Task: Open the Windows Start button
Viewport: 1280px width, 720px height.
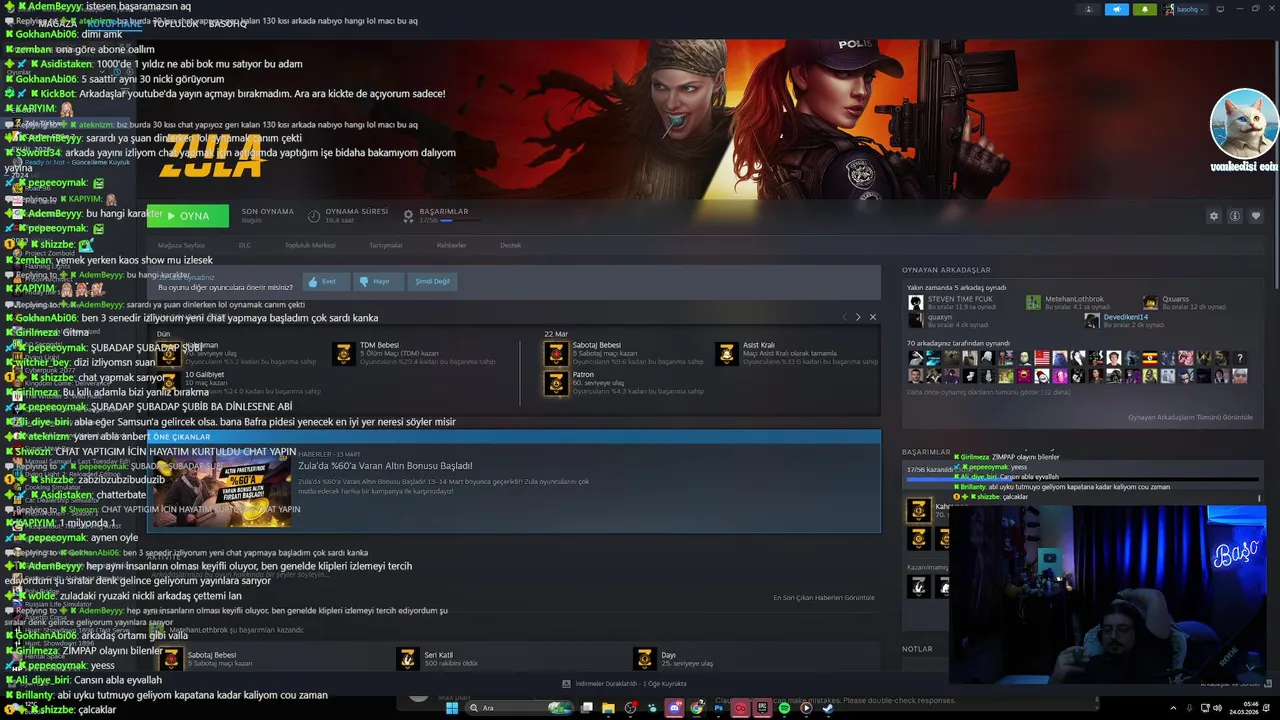Action: point(452,708)
